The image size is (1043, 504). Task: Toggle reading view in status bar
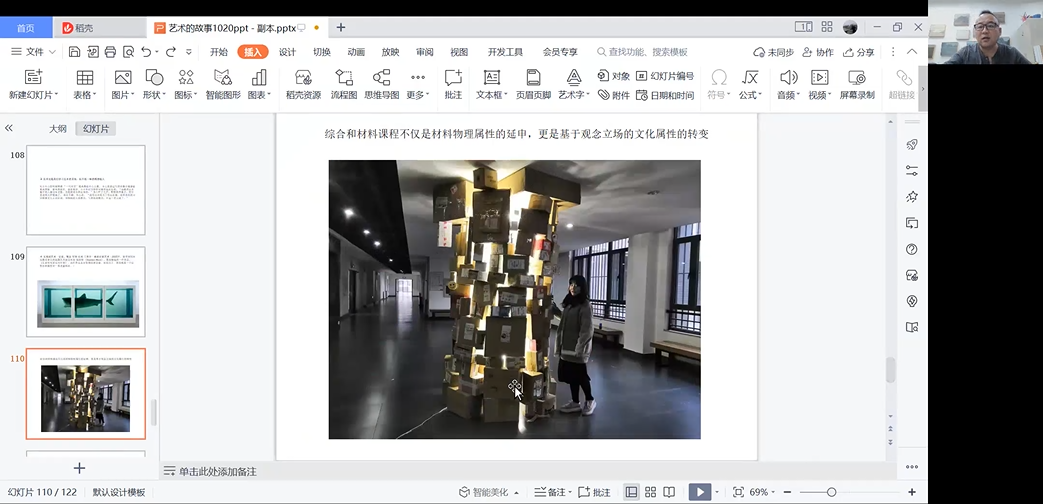pos(670,492)
